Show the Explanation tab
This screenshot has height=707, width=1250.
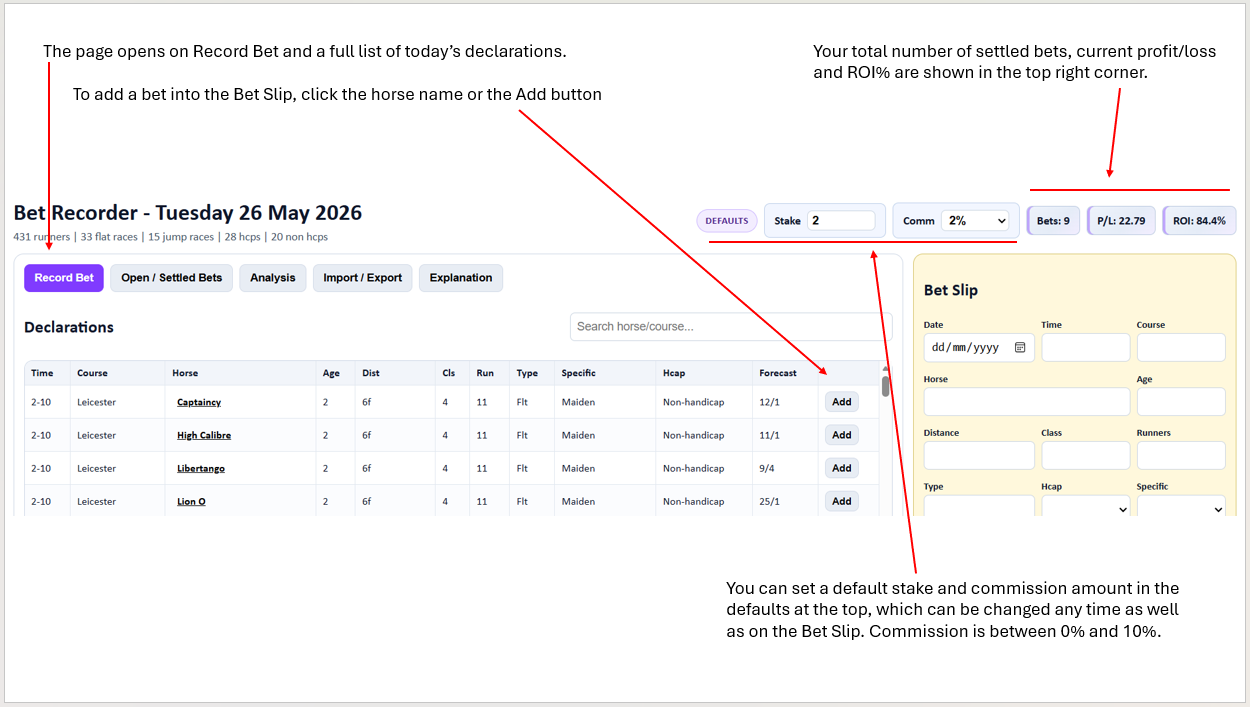461,278
